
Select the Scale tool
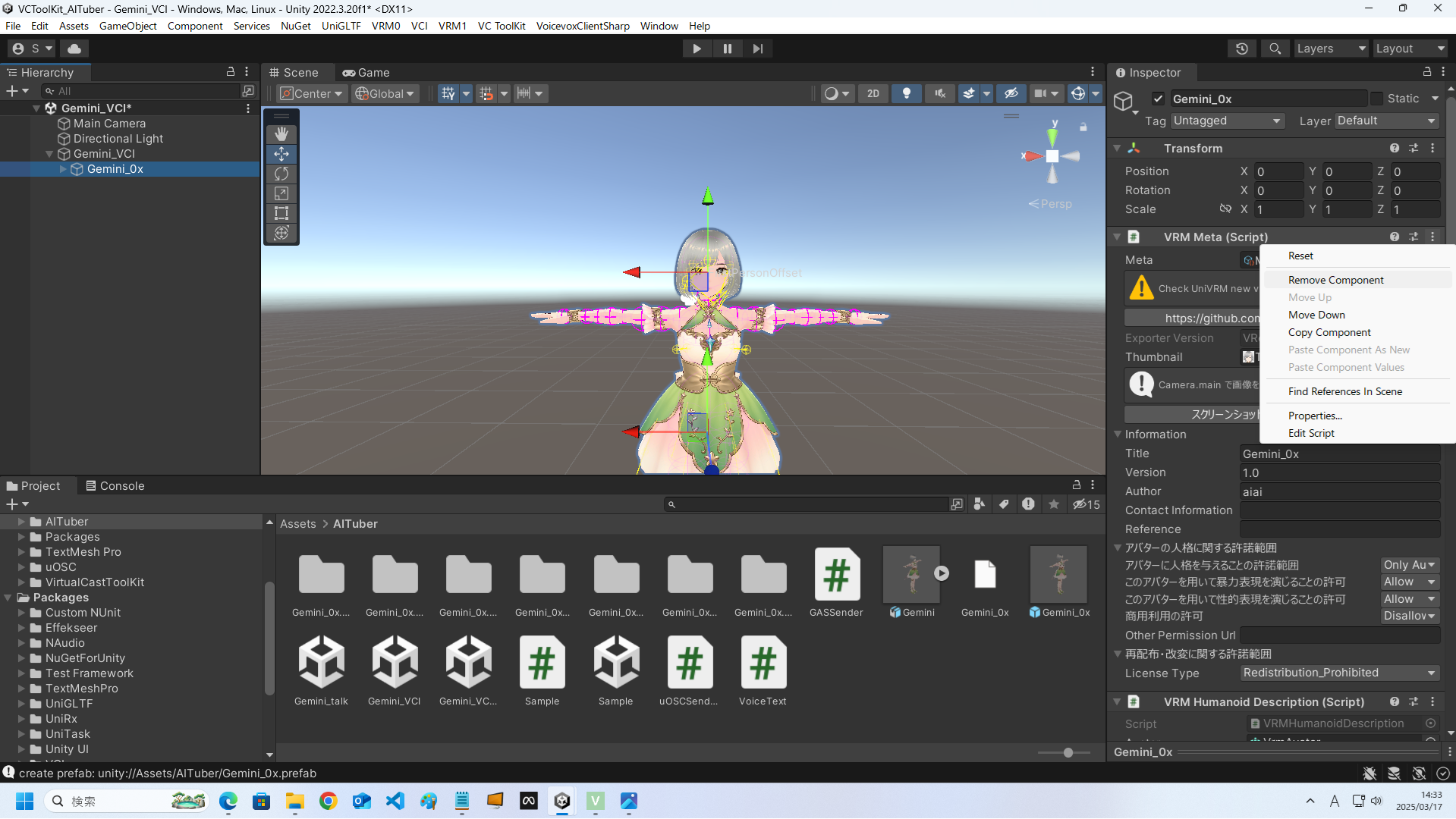pyautogui.click(x=281, y=193)
